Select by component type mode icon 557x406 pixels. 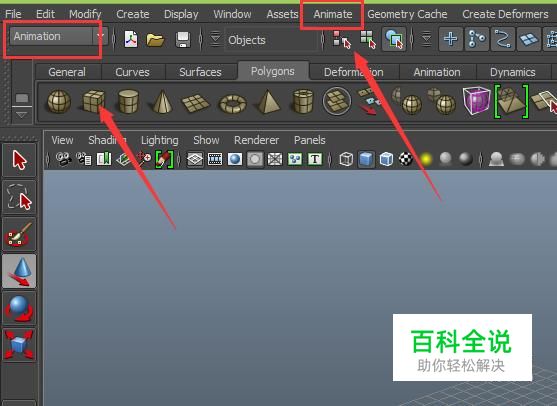[394, 39]
